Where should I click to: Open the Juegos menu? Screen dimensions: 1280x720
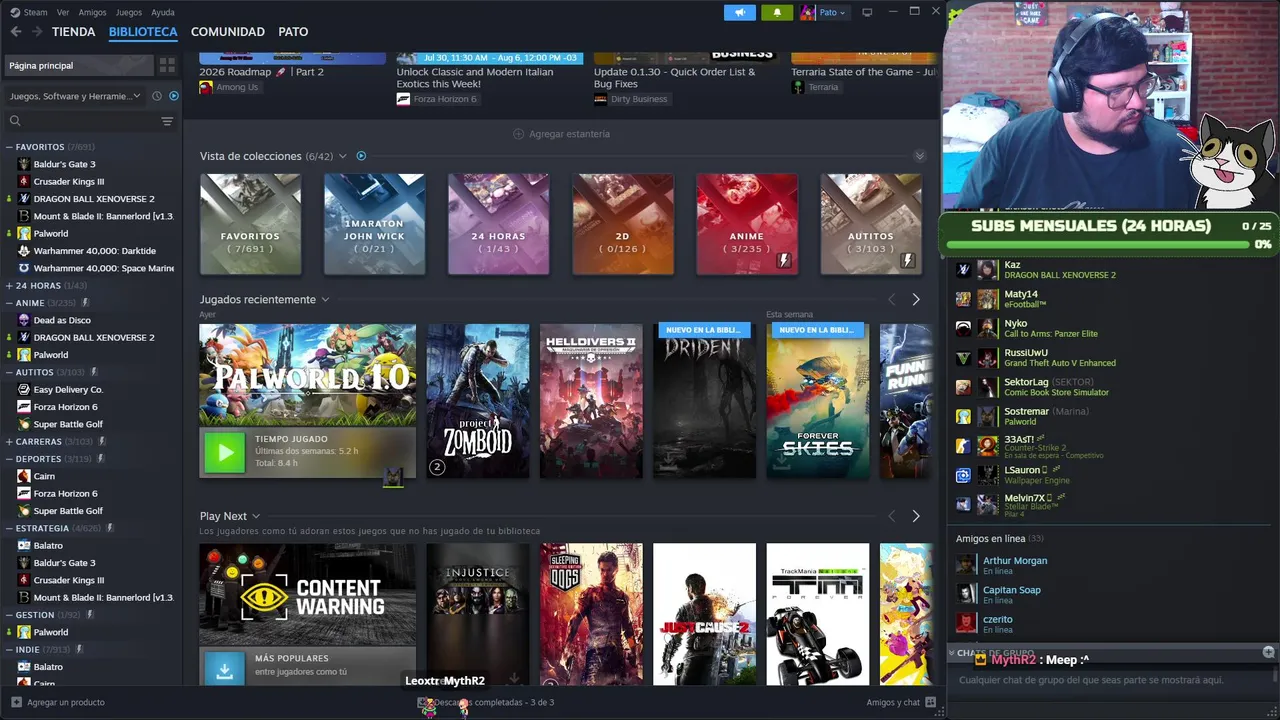pyautogui.click(x=129, y=12)
